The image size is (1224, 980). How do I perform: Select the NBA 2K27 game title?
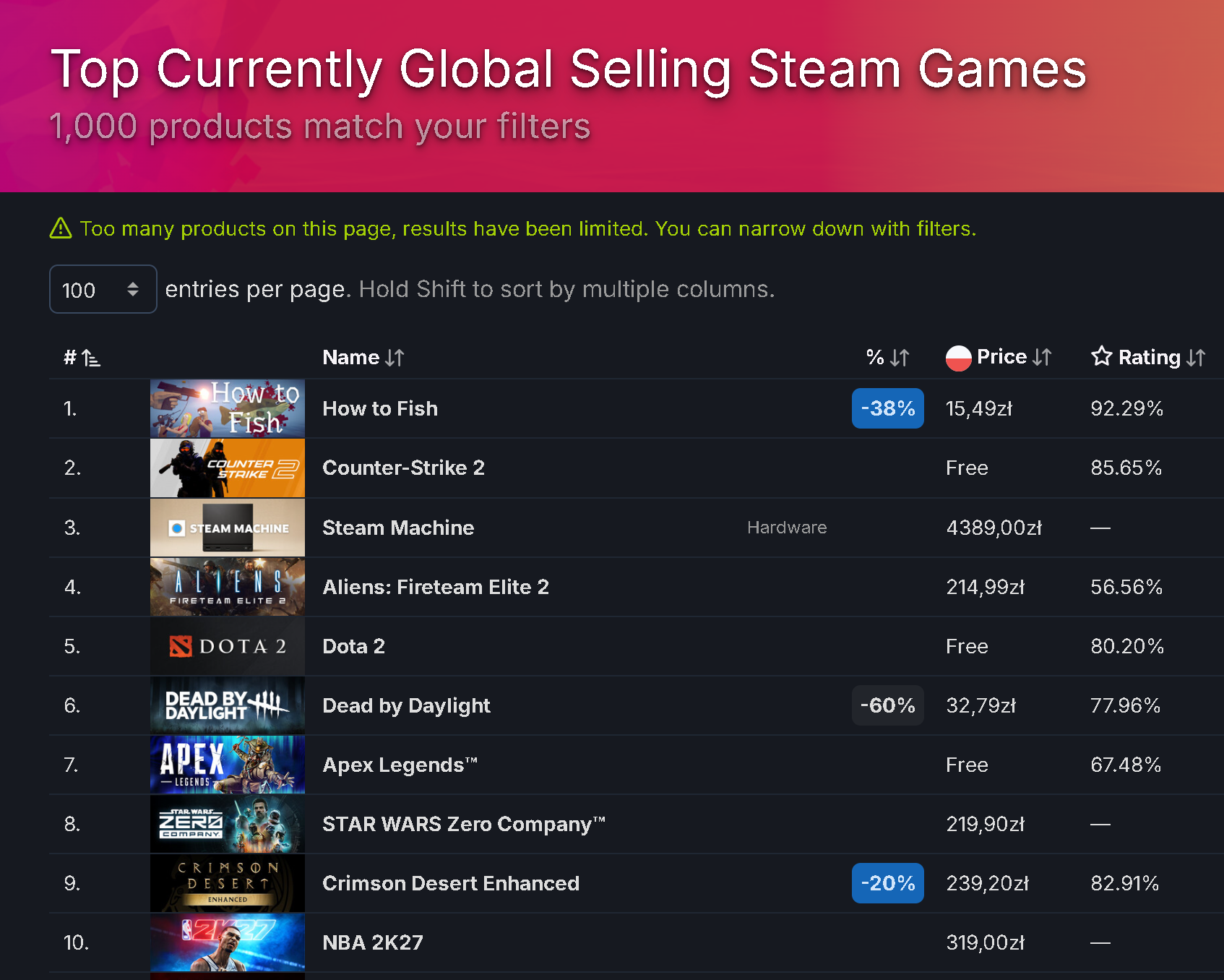click(373, 942)
